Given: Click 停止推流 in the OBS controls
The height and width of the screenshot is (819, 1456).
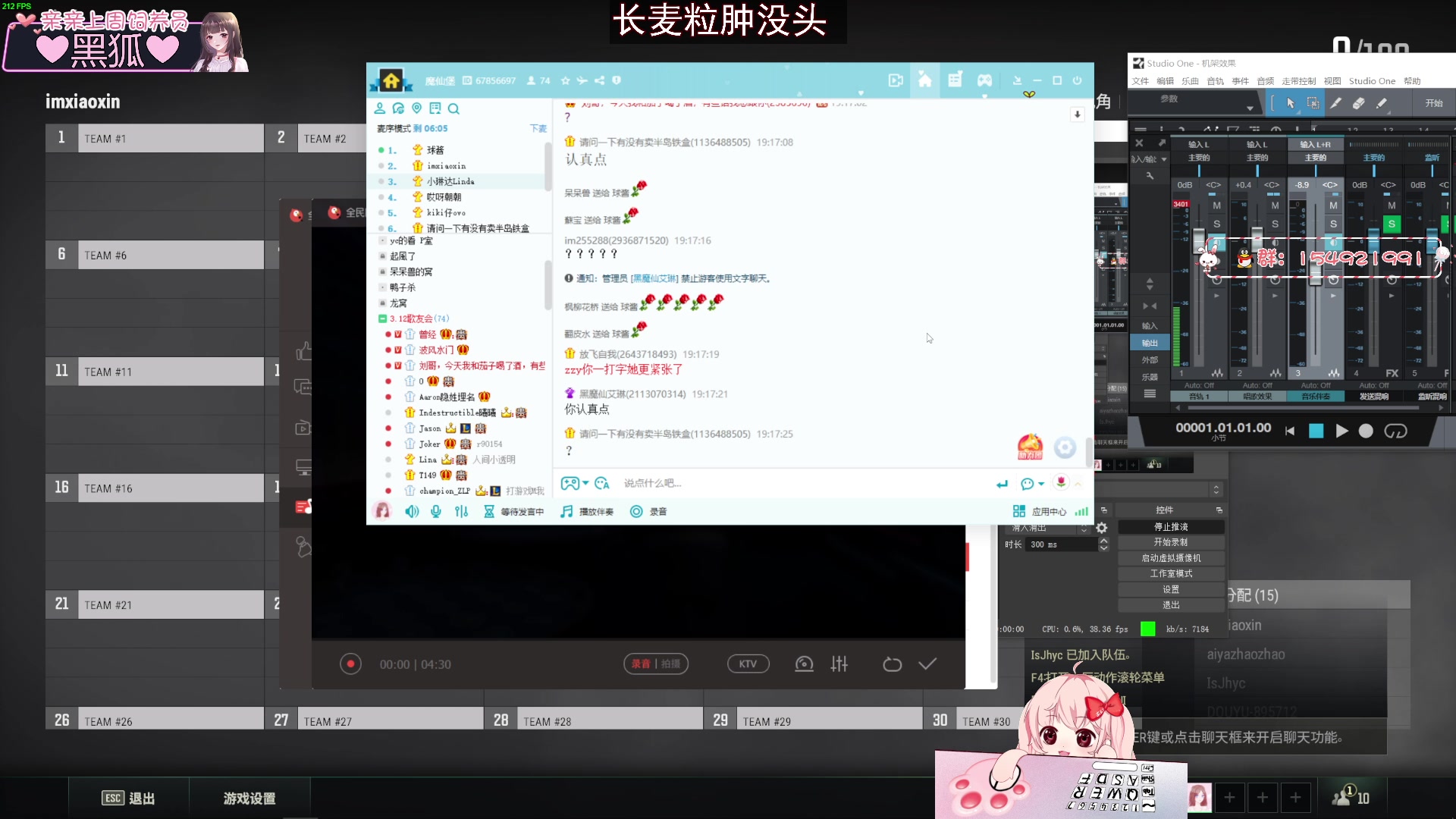Looking at the screenshot, I should coord(1171,527).
